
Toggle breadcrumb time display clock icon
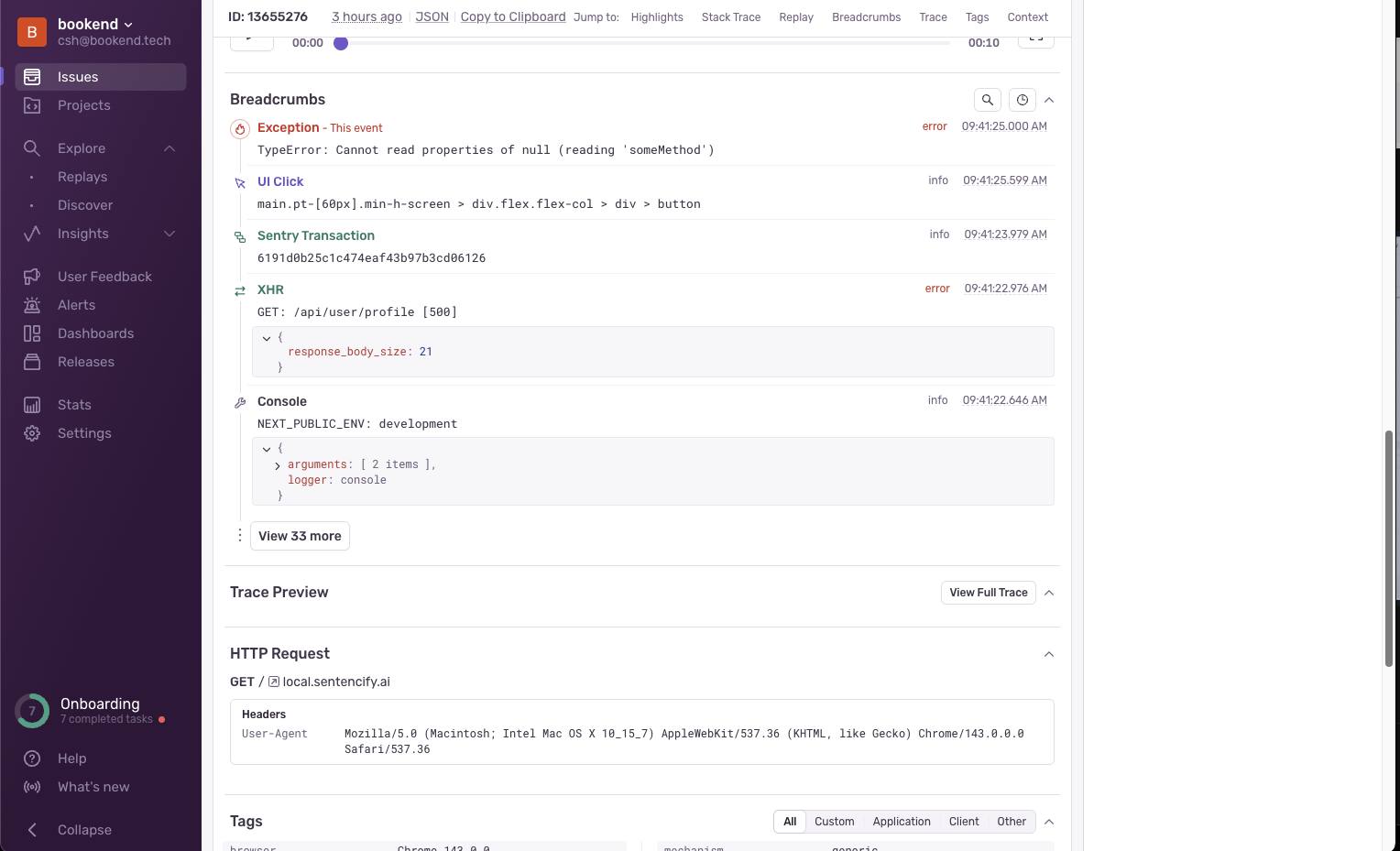pos(1022,100)
